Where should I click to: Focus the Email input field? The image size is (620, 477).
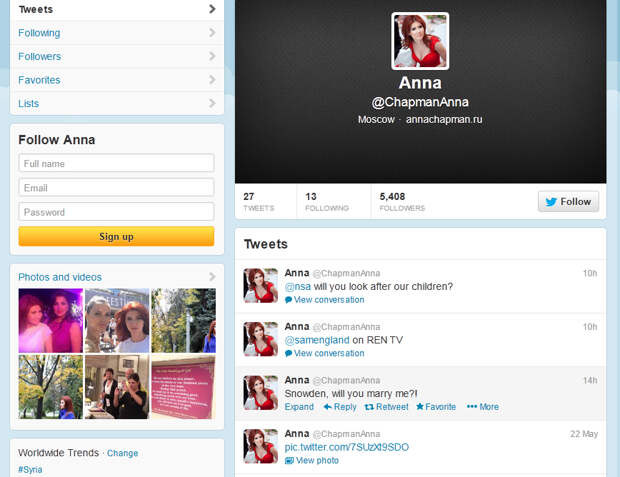pos(116,187)
